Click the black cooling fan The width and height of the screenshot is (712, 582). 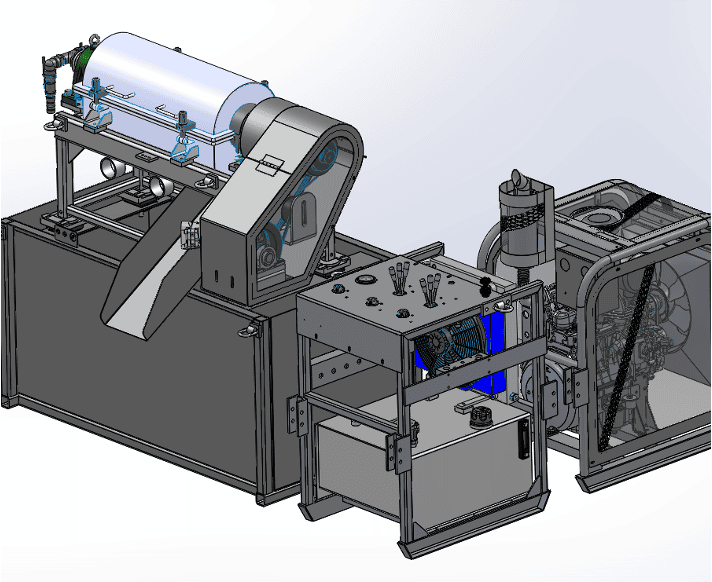(450, 348)
